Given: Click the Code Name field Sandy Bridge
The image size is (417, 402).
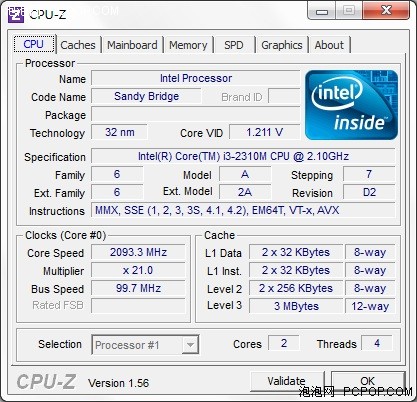Looking at the screenshot, I should (x=146, y=96).
